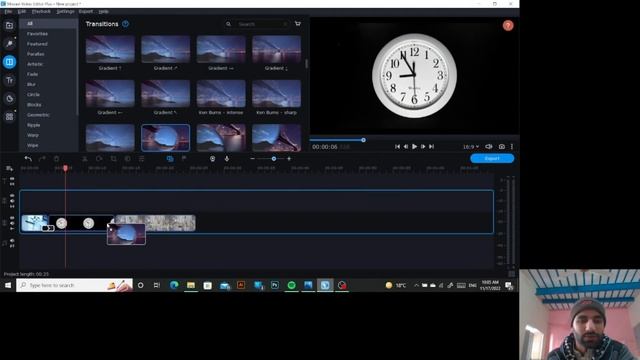
Task: Undo the last action
Action: pyautogui.click(x=28, y=158)
